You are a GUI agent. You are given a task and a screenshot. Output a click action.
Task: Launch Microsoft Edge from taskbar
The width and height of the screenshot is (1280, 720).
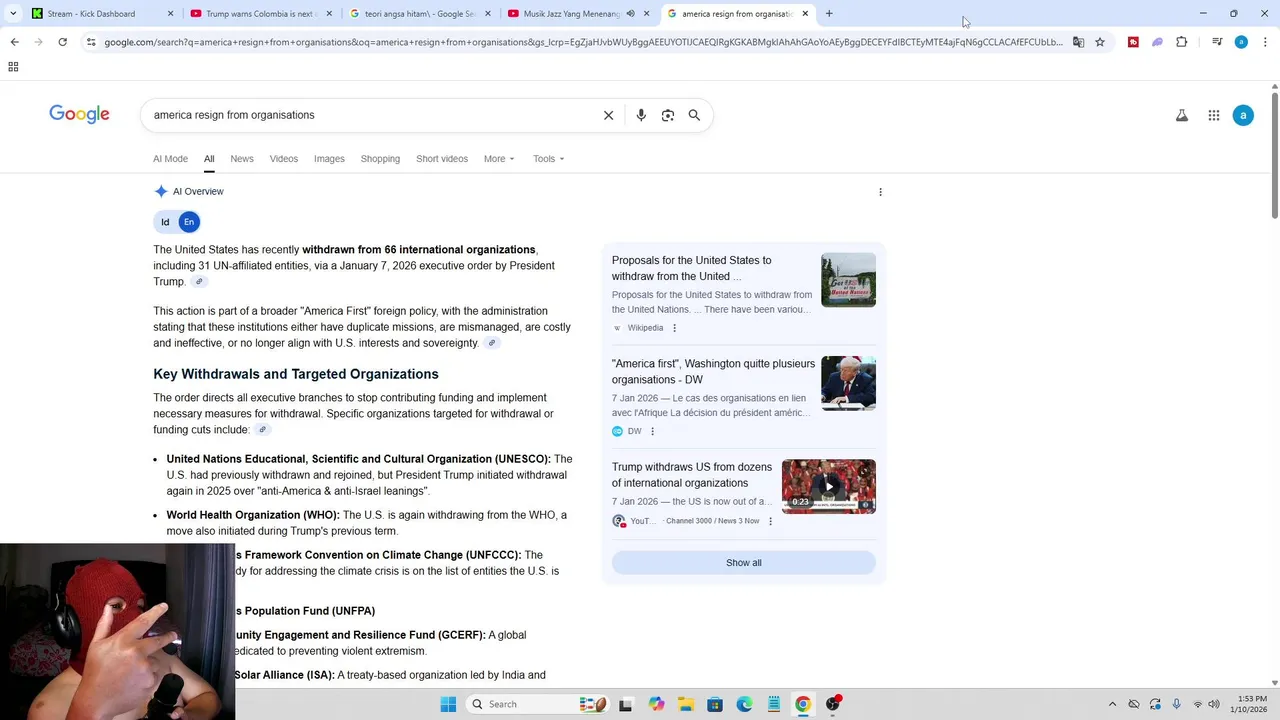pyautogui.click(x=744, y=704)
